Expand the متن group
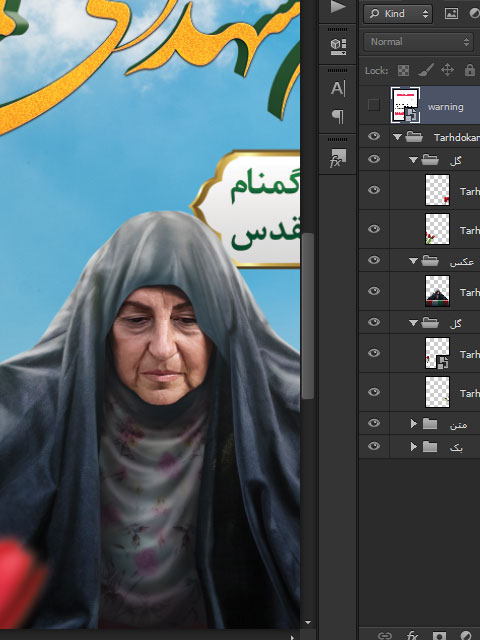480x640 pixels. point(413,424)
